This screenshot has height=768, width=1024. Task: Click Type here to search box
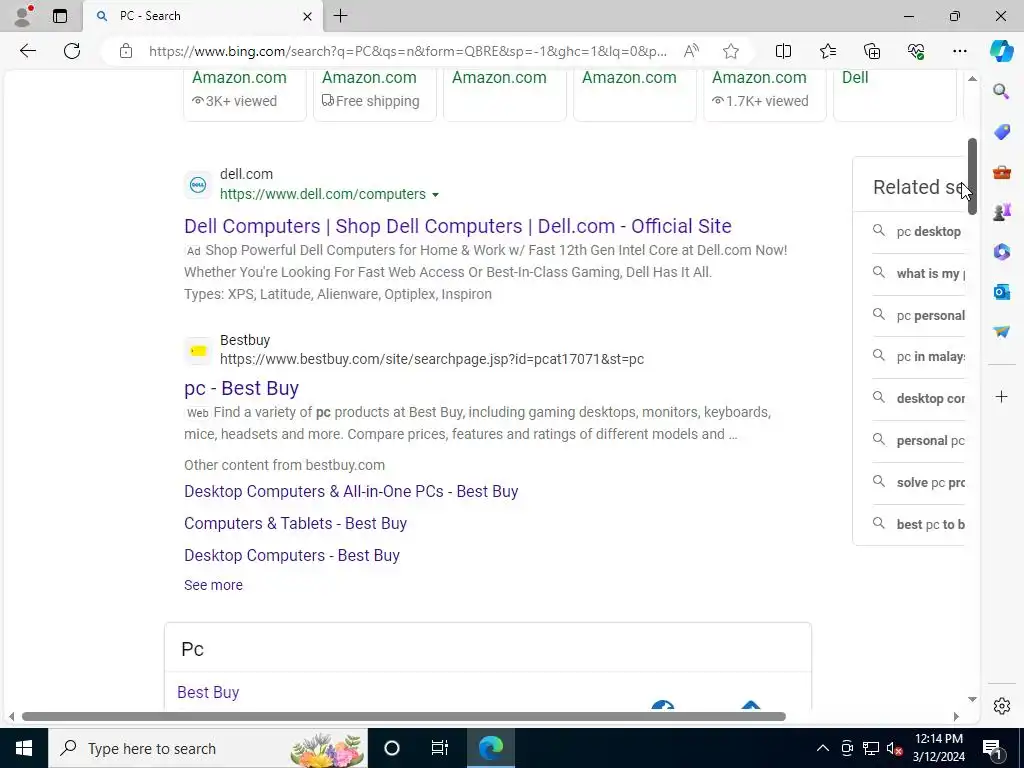coord(208,748)
